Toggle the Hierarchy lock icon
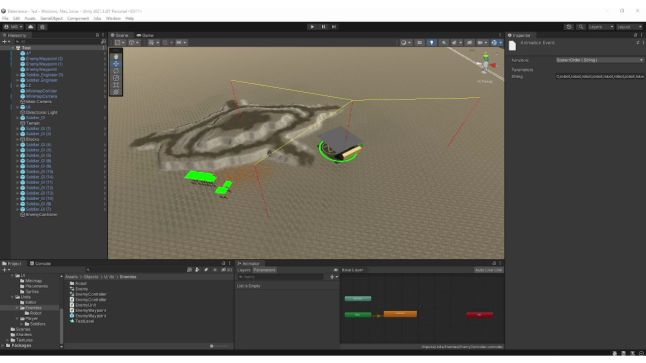 click(x=98, y=35)
